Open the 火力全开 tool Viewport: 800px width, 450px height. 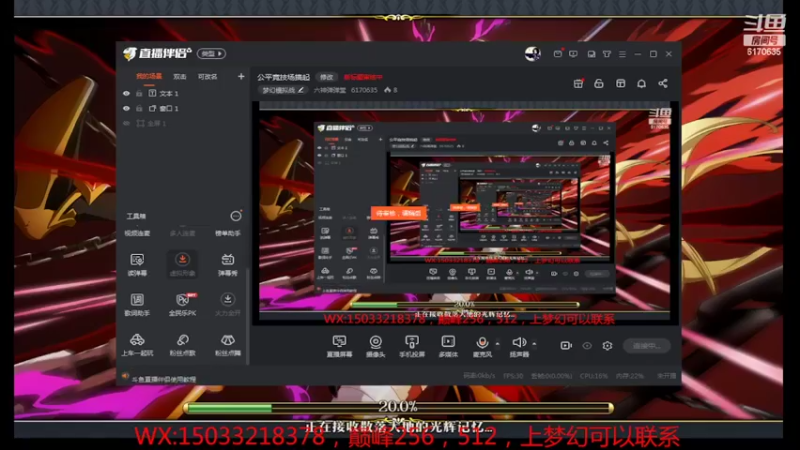click(x=228, y=305)
